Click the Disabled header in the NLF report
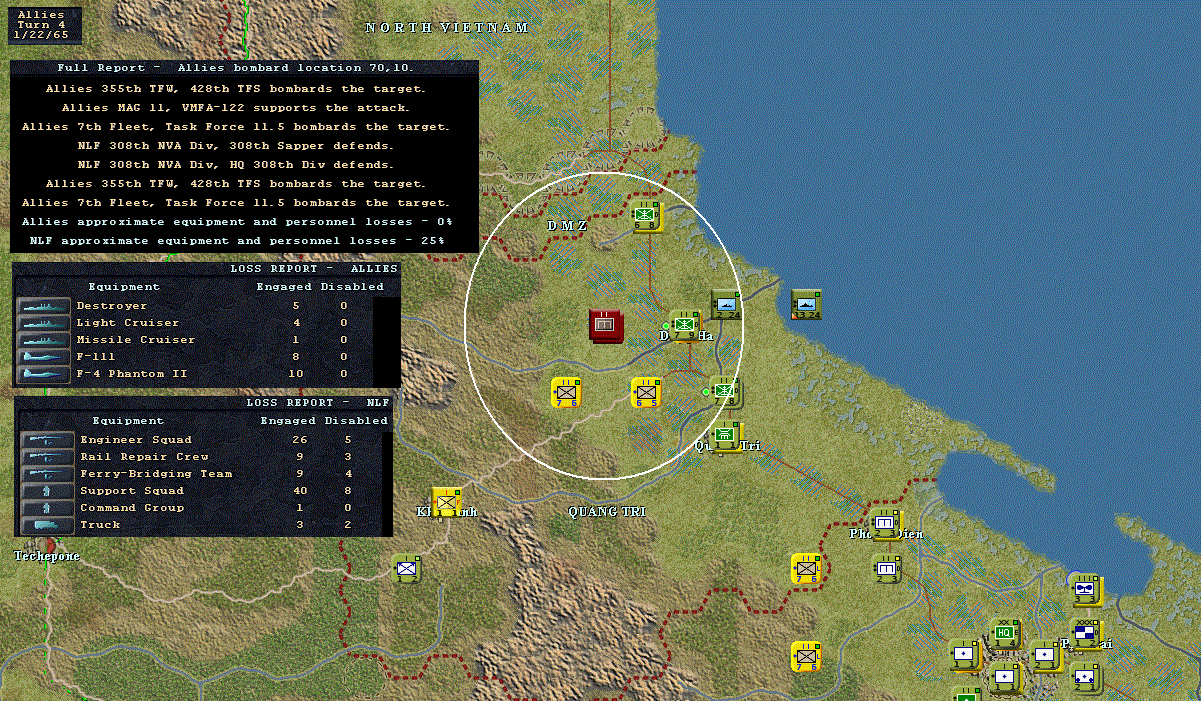Viewport: 1201px width, 701px height. click(356, 421)
